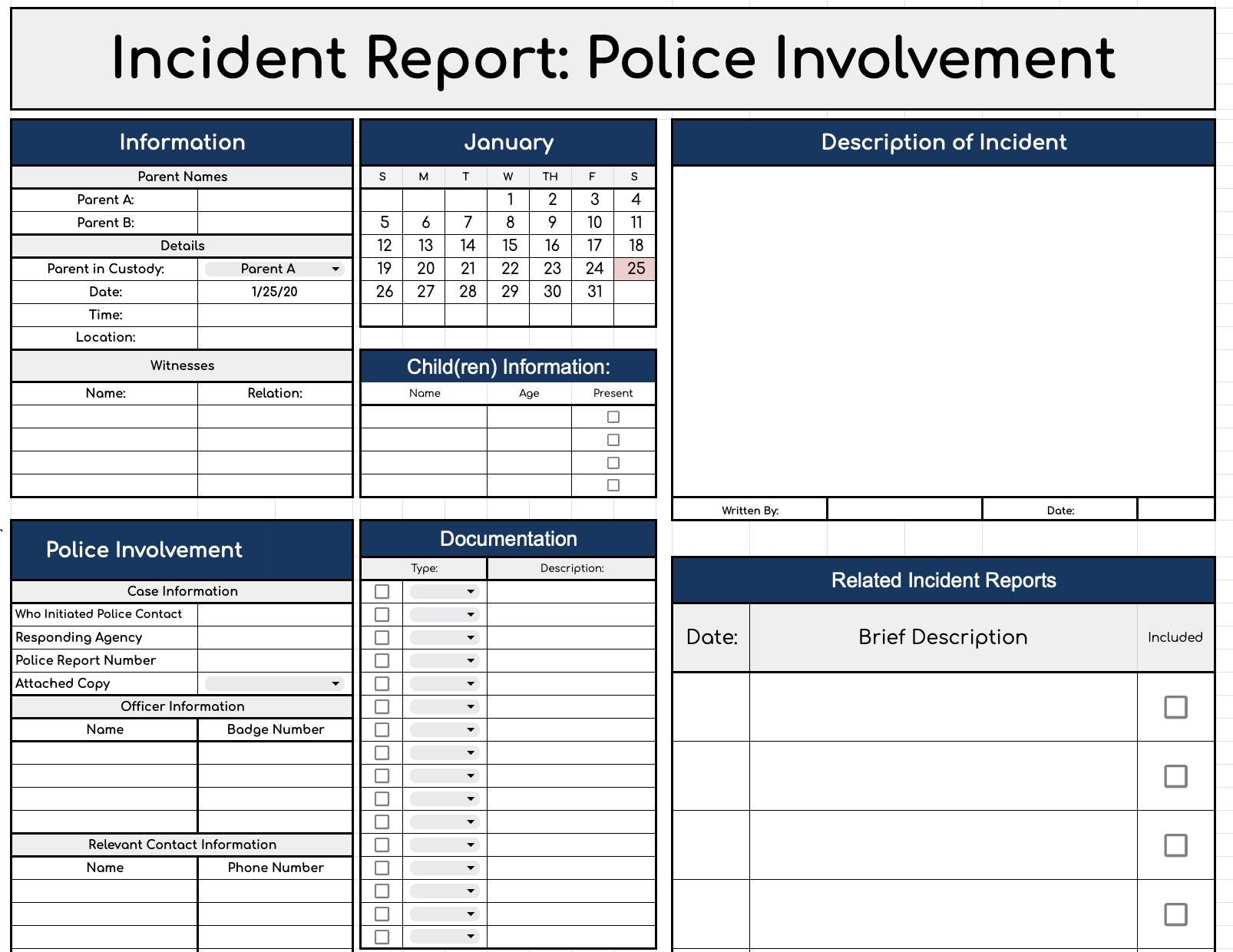Open the Attached Copy dropdown
The height and width of the screenshot is (952, 1233).
[x=274, y=683]
